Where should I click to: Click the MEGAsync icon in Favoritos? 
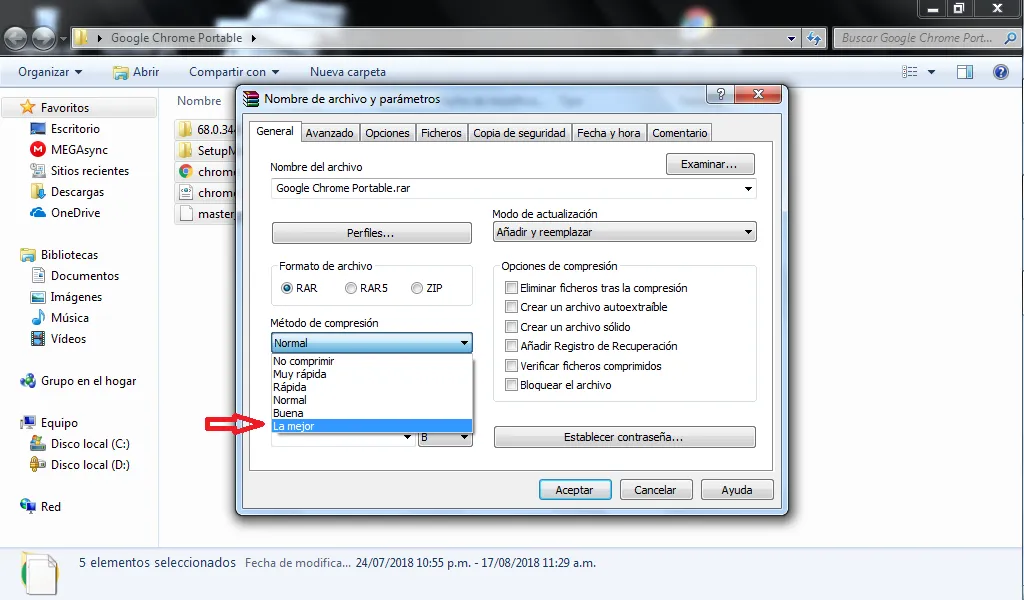tap(38, 150)
